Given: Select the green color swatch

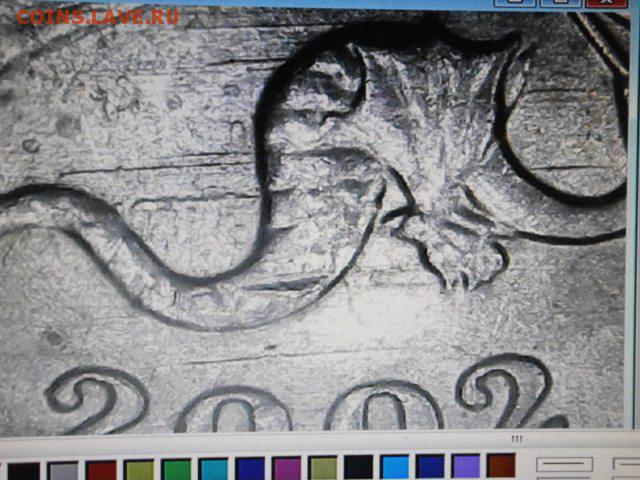Looking at the screenshot, I should [x=176, y=469].
